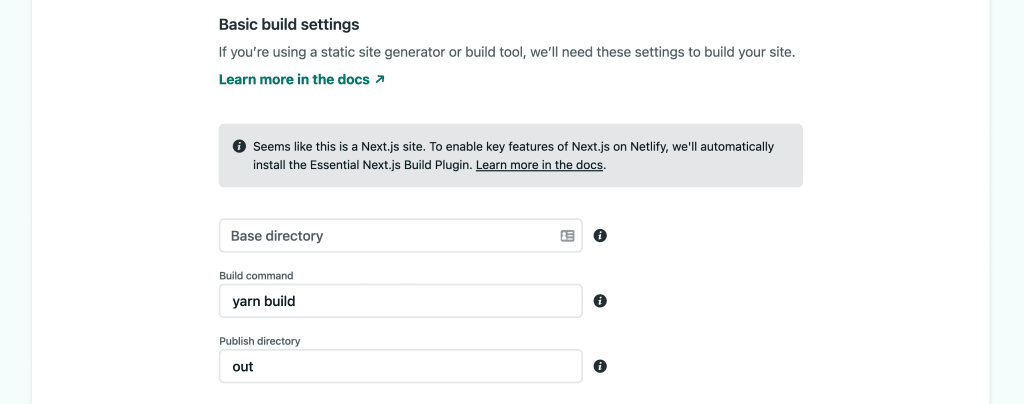
Task: Show info tooltip beside Build command field
Action: click(x=600, y=301)
